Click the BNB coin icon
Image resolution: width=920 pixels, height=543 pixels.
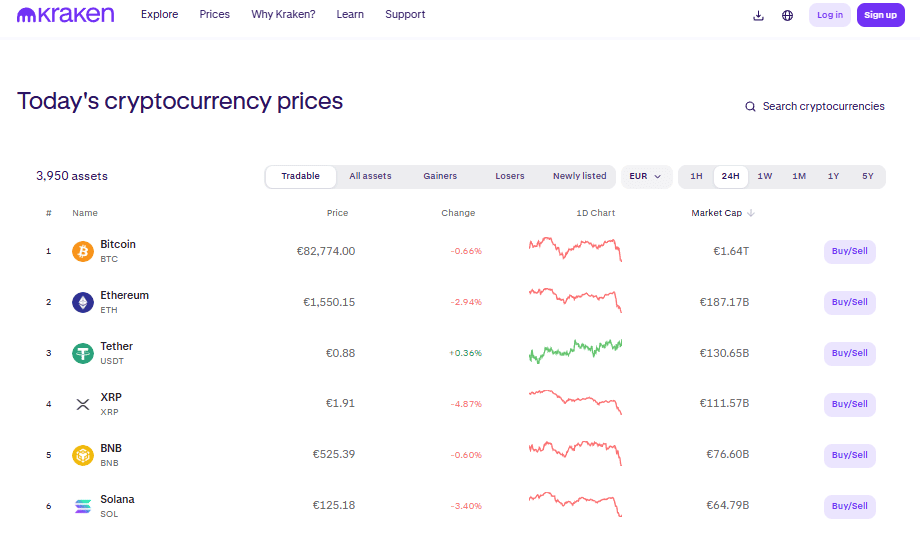point(83,455)
